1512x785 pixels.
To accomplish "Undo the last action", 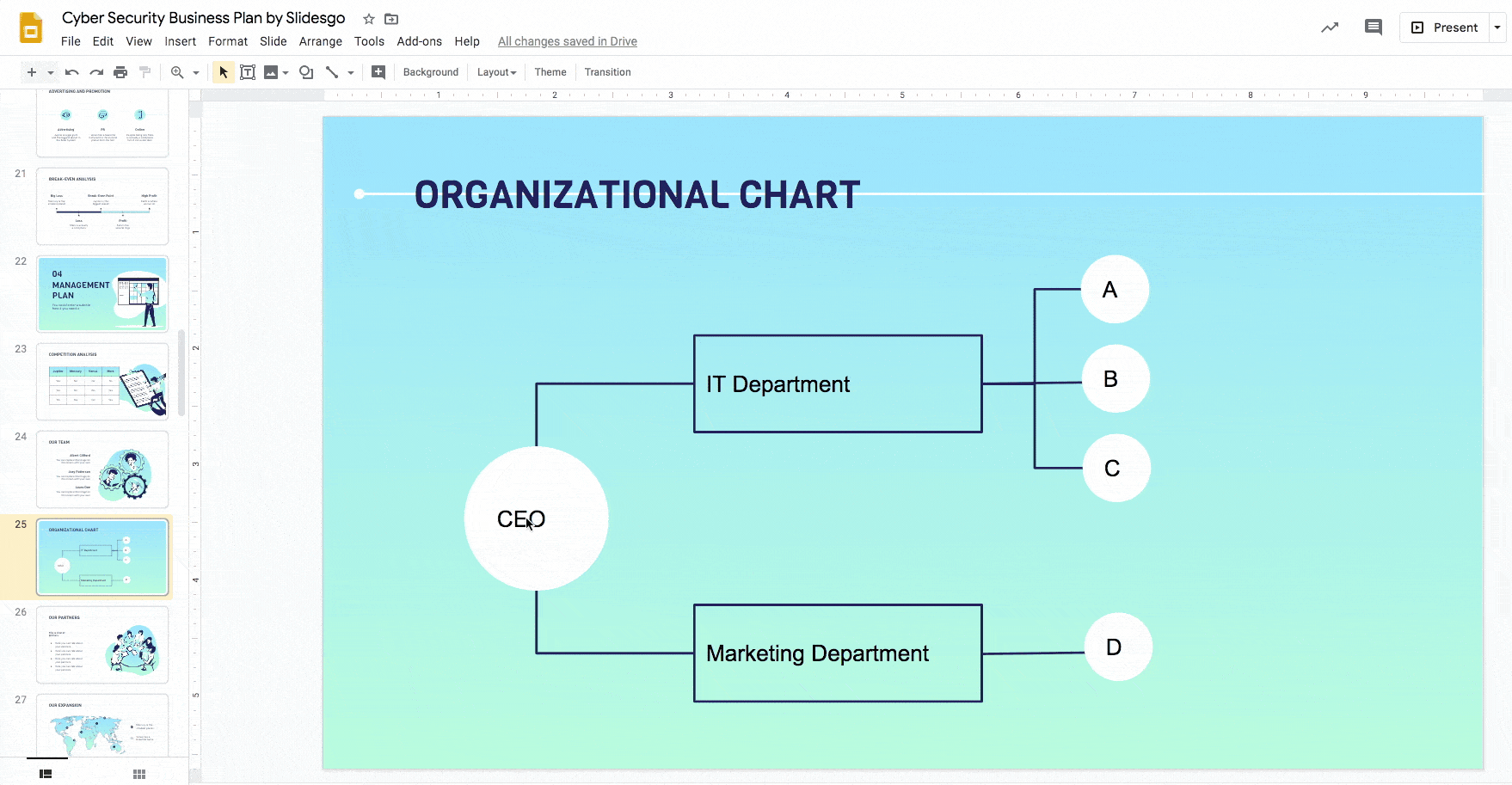I will click(72, 72).
